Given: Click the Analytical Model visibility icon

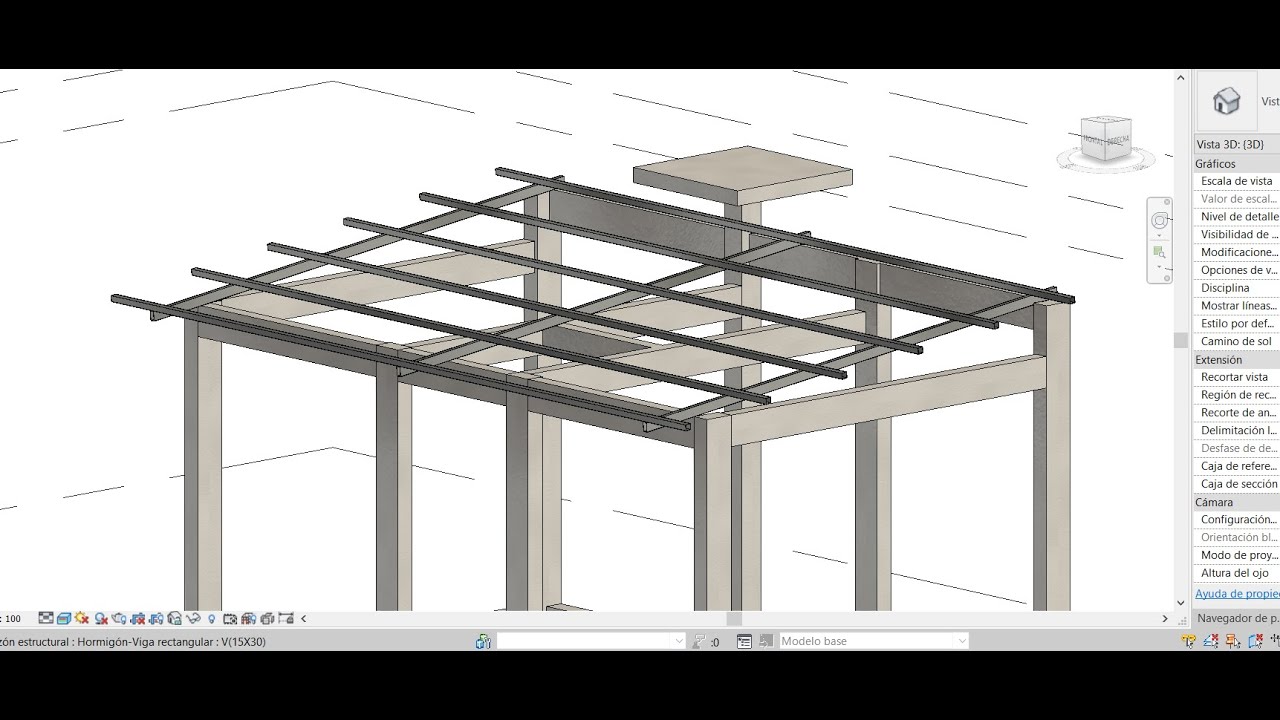Looking at the screenshot, I should pos(249,619).
